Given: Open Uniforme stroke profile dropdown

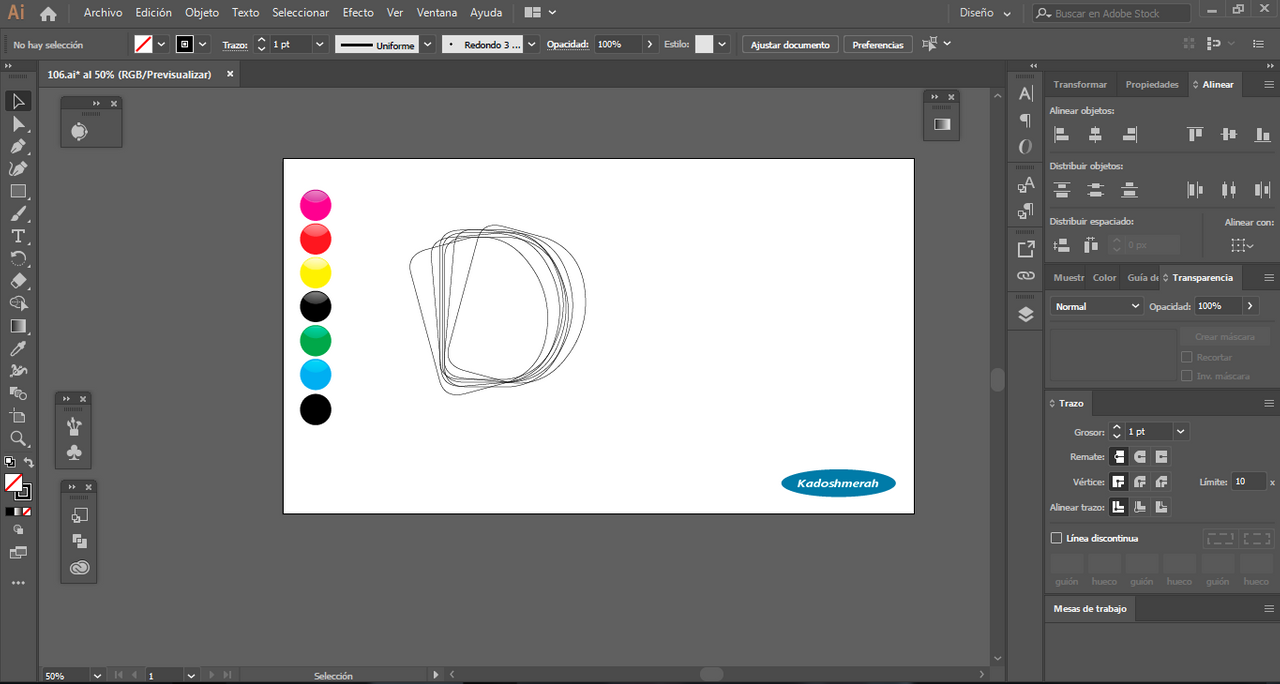Looking at the screenshot, I should pos(428,45).
